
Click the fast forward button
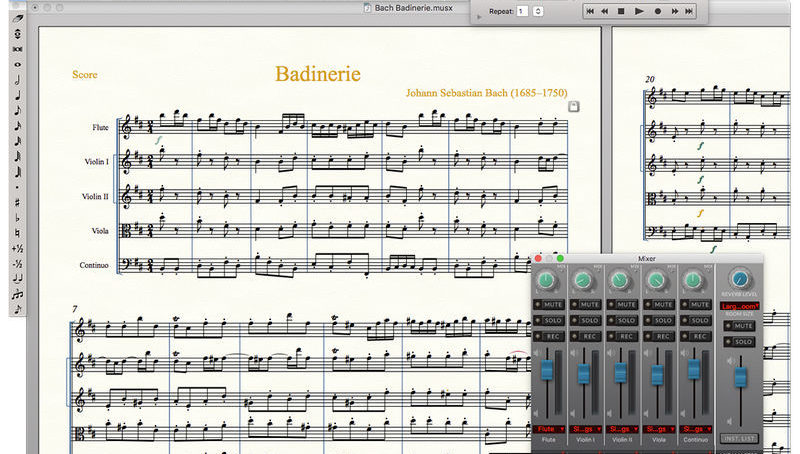[674, 11]
